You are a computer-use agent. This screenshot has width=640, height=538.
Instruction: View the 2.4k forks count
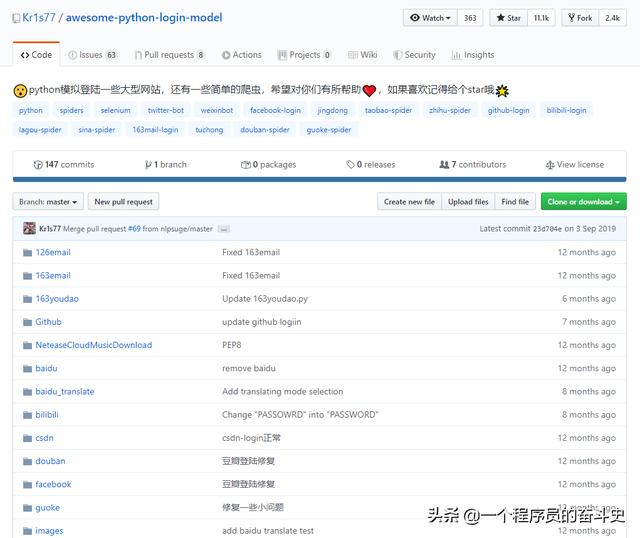(612, 18)
